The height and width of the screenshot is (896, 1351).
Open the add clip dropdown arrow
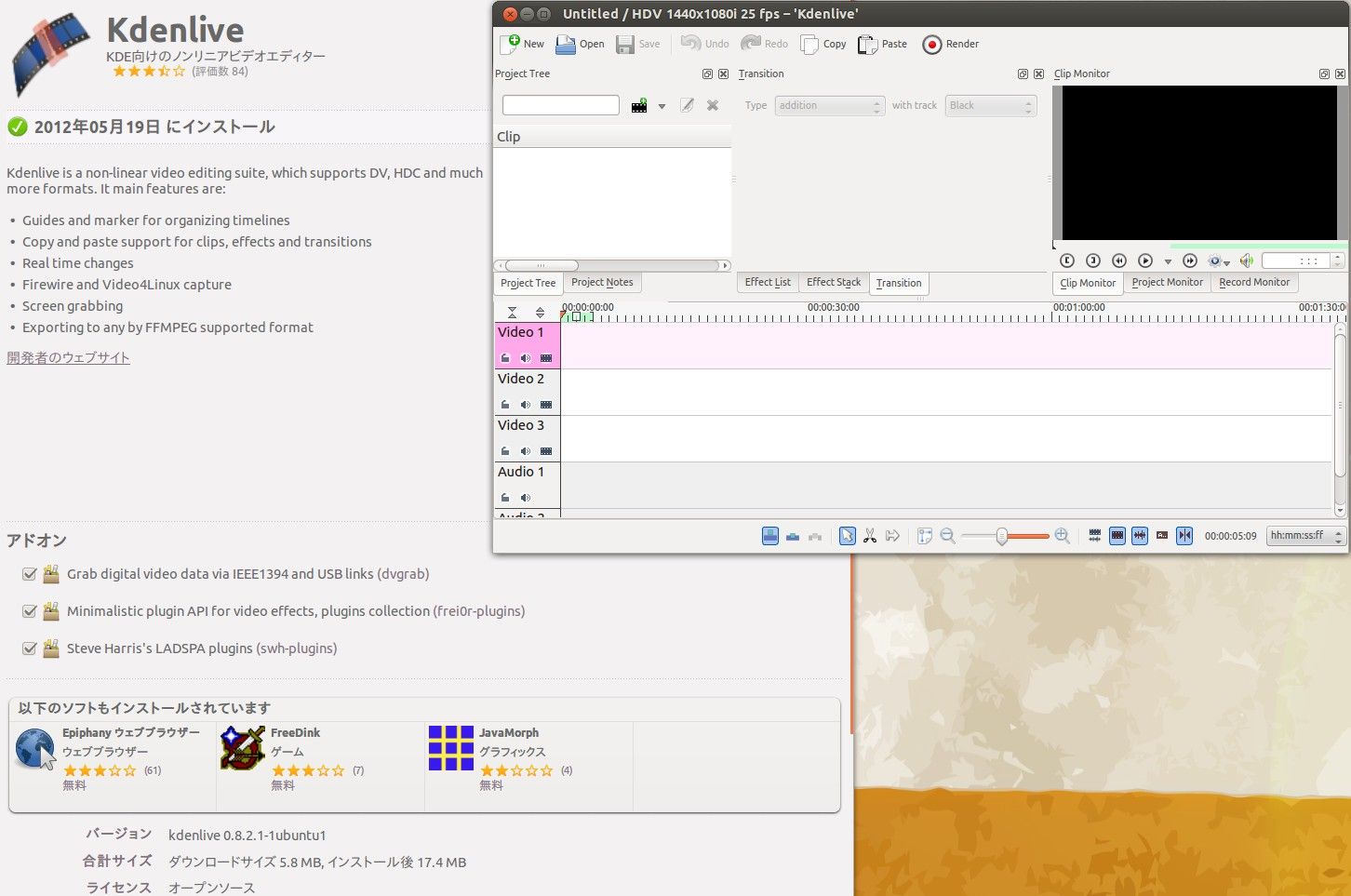coord(662,106)
